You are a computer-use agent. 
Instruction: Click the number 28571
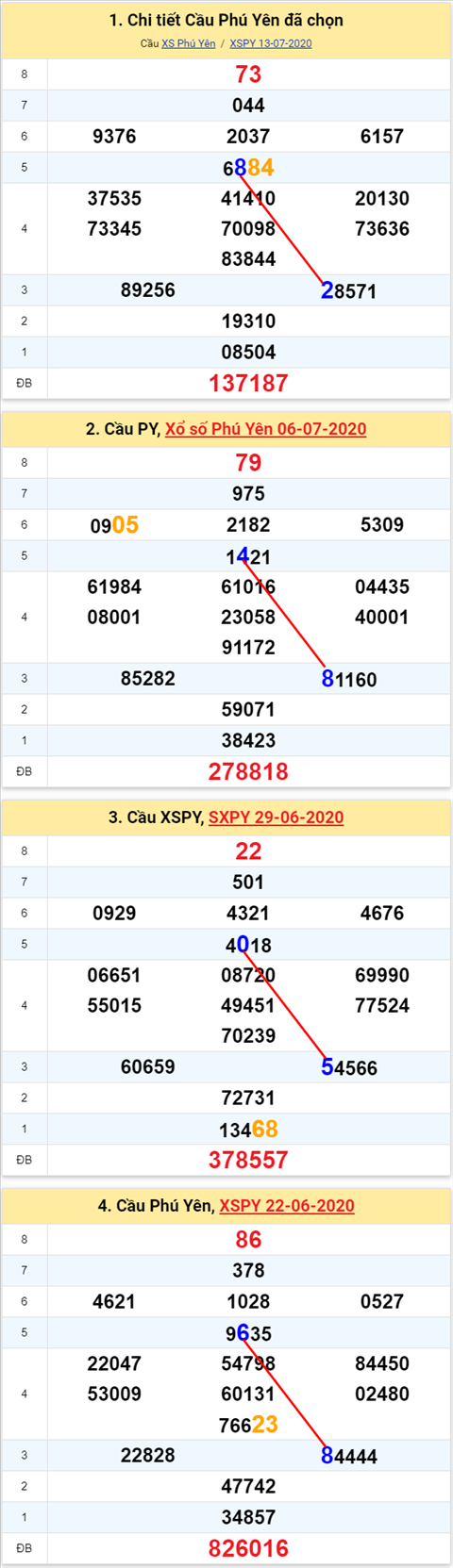coord(349,291)
